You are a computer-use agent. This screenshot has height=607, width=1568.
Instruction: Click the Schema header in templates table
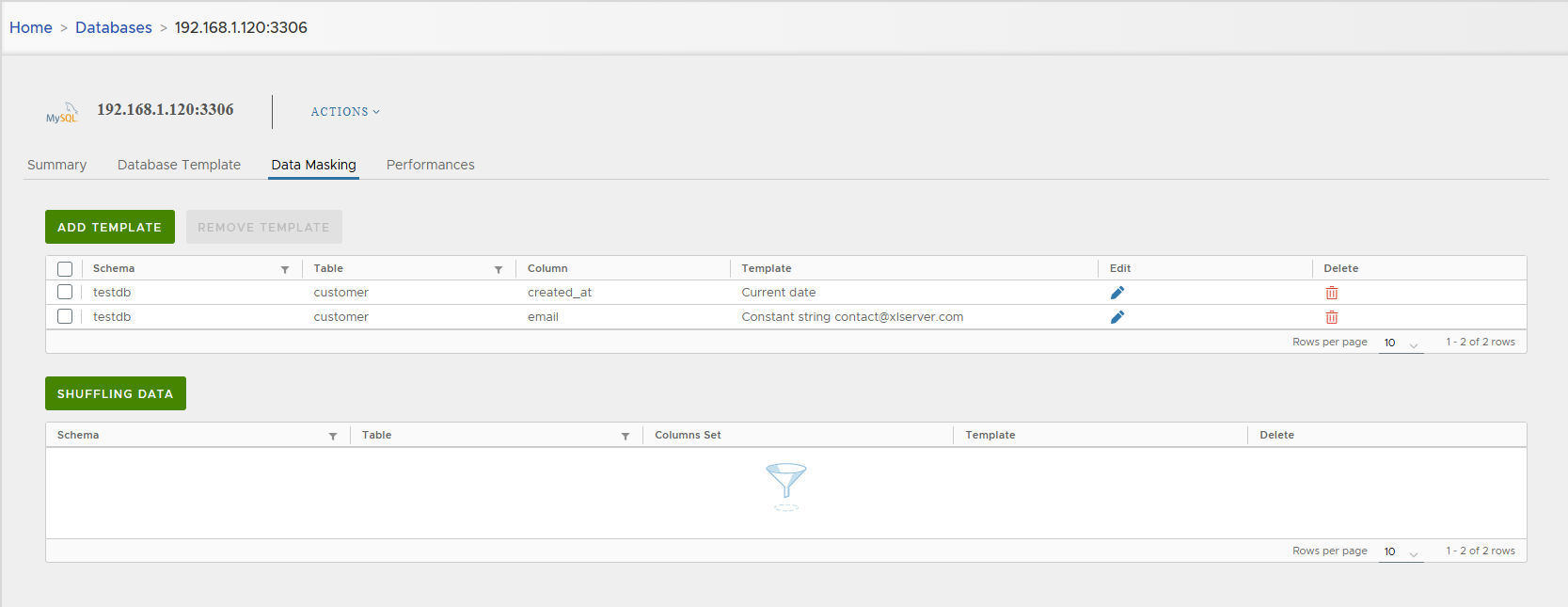coord(114,268)
